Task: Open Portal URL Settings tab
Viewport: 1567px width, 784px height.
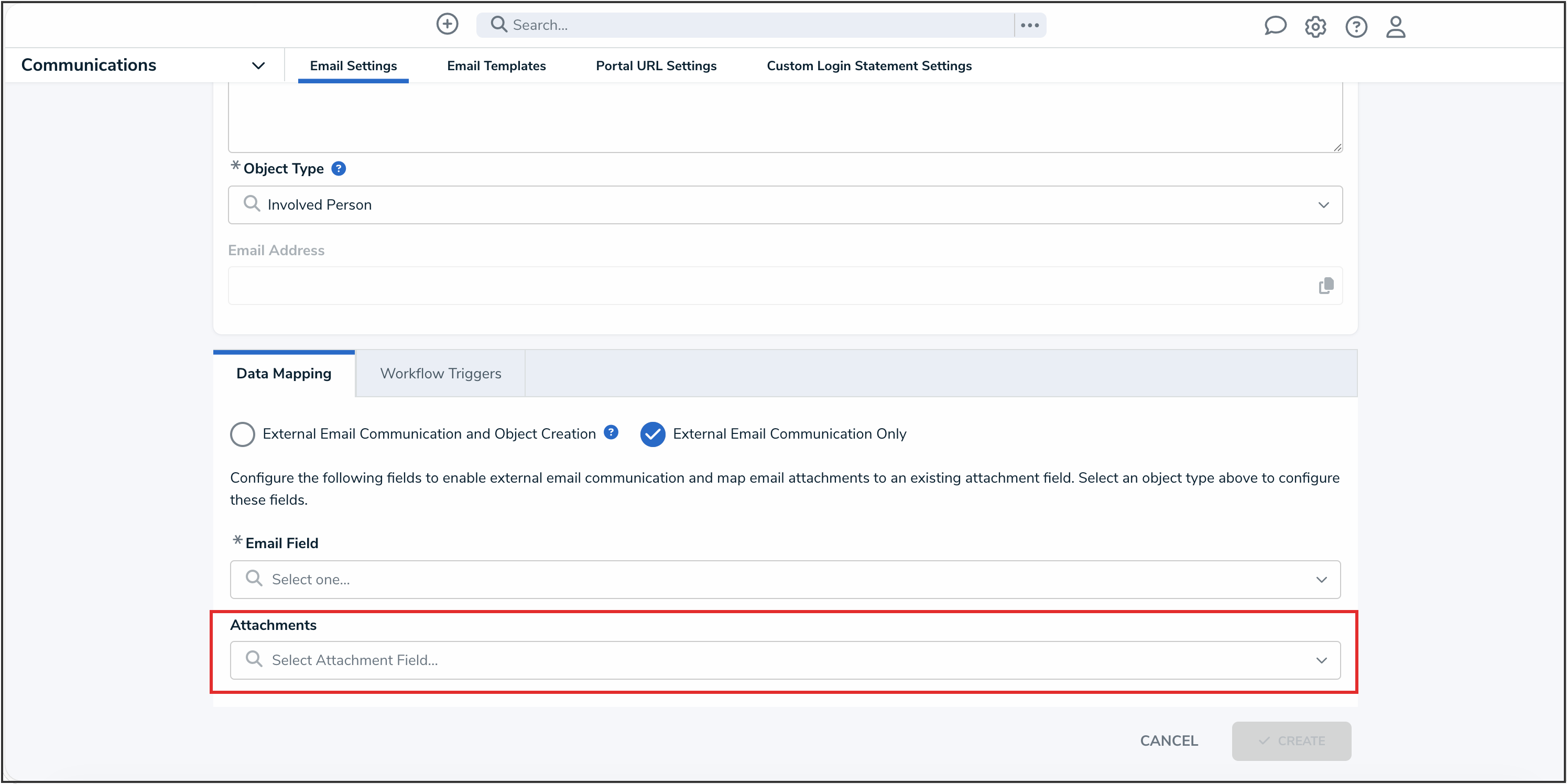Action: click(x=656, y=66)
